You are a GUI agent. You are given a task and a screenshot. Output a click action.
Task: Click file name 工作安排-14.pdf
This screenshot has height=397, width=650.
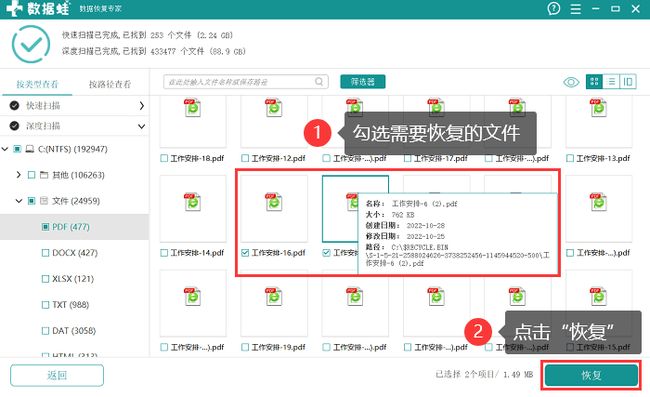[197, 253]
